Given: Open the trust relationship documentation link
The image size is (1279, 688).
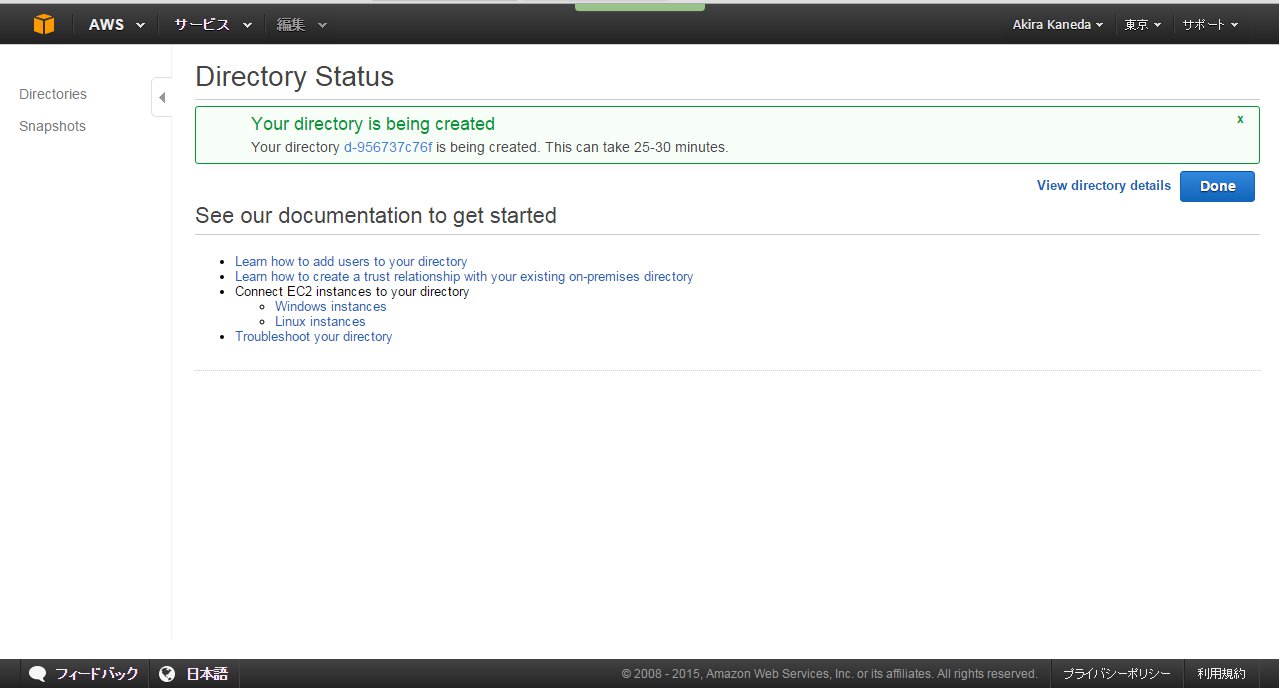Looking at the screenshot, I should 464,276.
